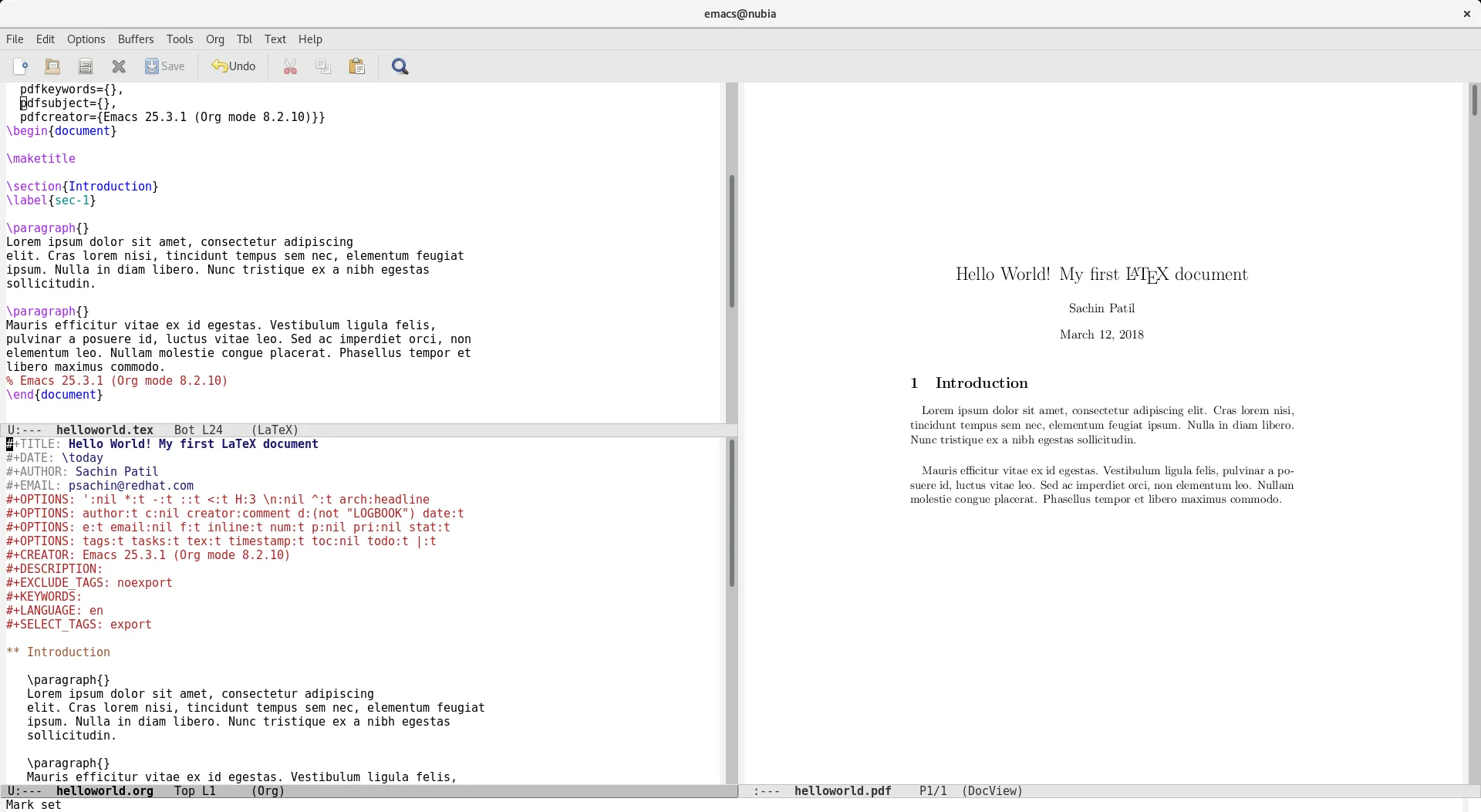Open the Tools menu
The width and height of the screenshot is (1481, 812).
coord(180,39)
